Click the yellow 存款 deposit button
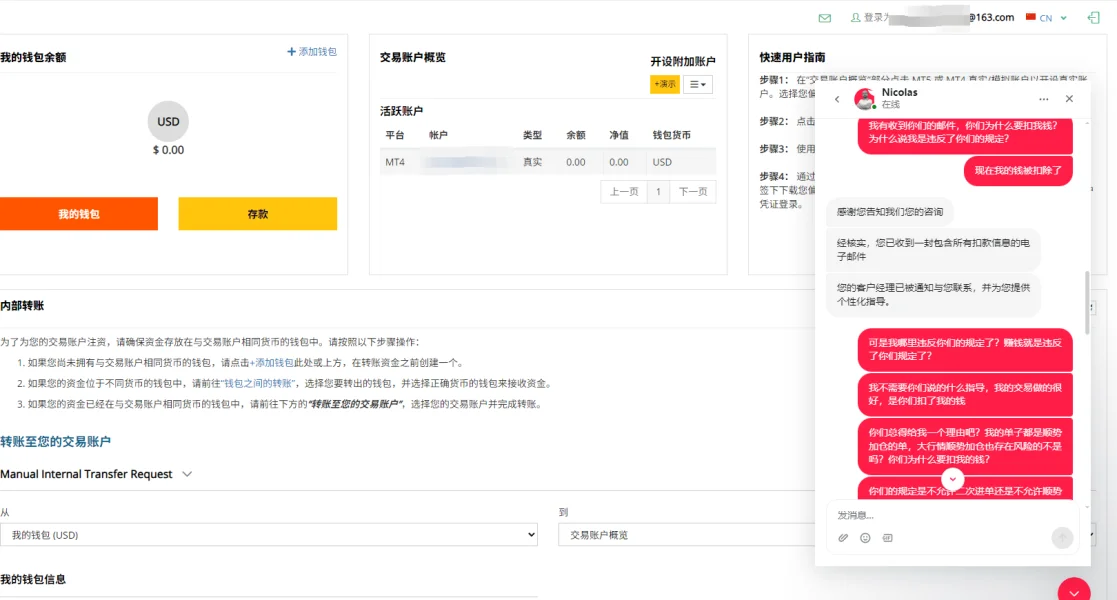Viewport: 1117px width, 600px height. (257, 214)
